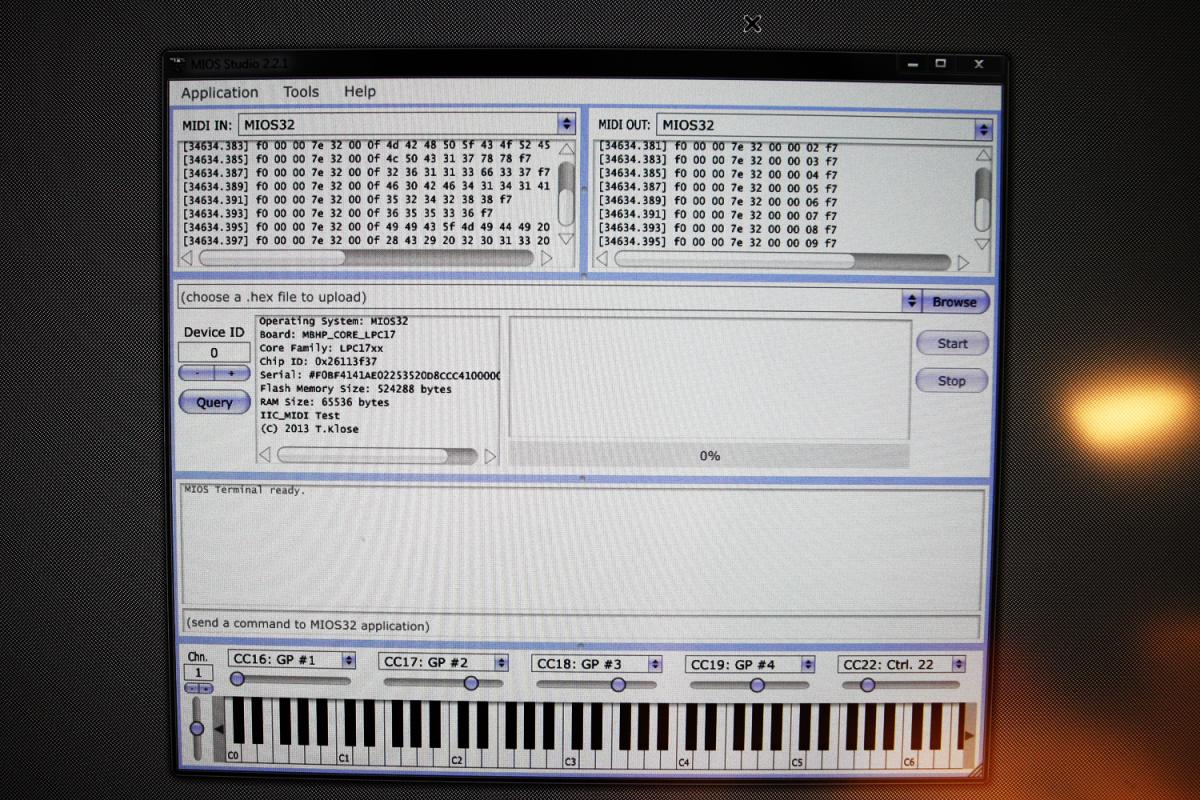Open the Tools menu
The height and width of the screenshot is (800, 1200).
click(x=301, y=92)
